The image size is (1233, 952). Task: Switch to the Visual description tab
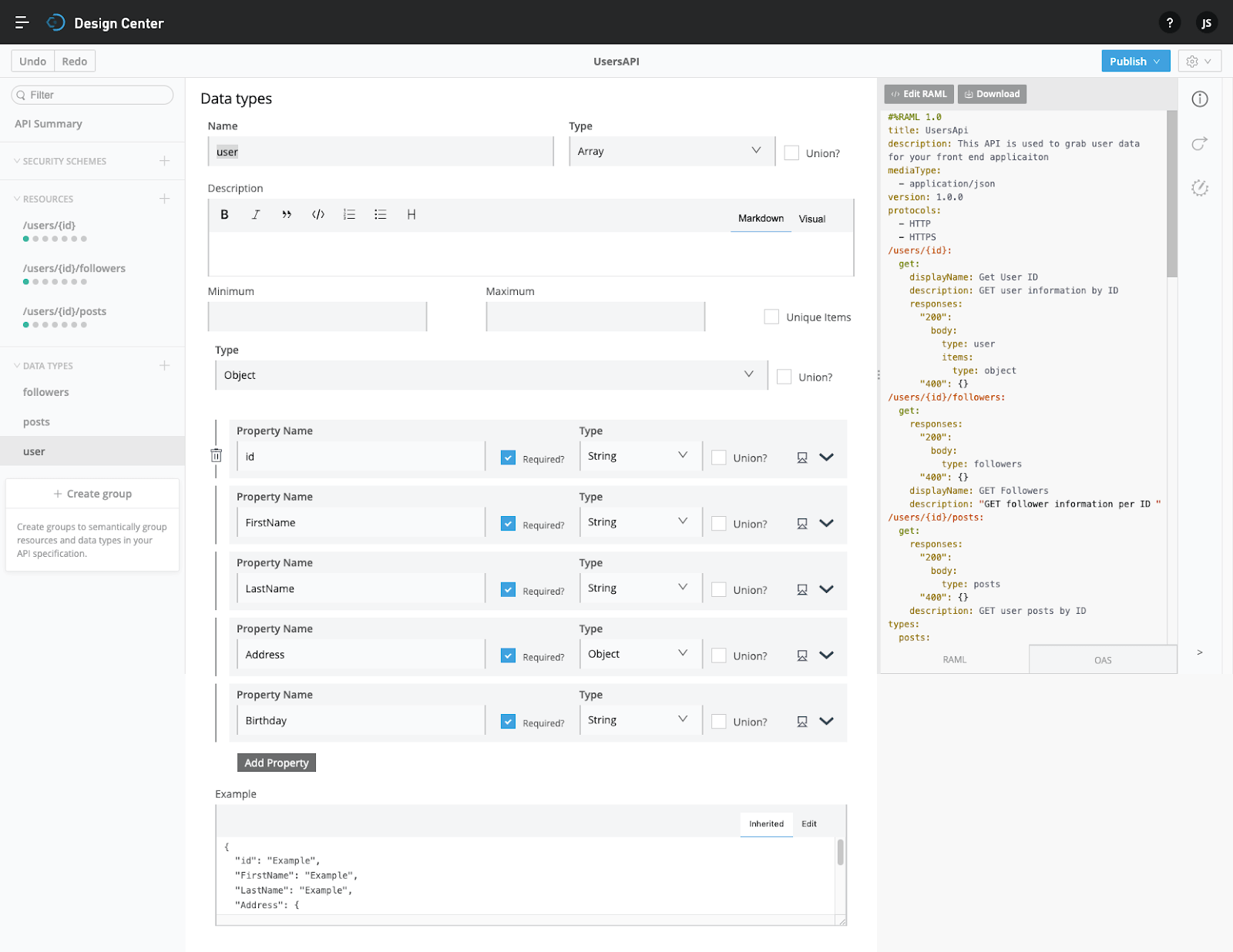pos(811,219)
